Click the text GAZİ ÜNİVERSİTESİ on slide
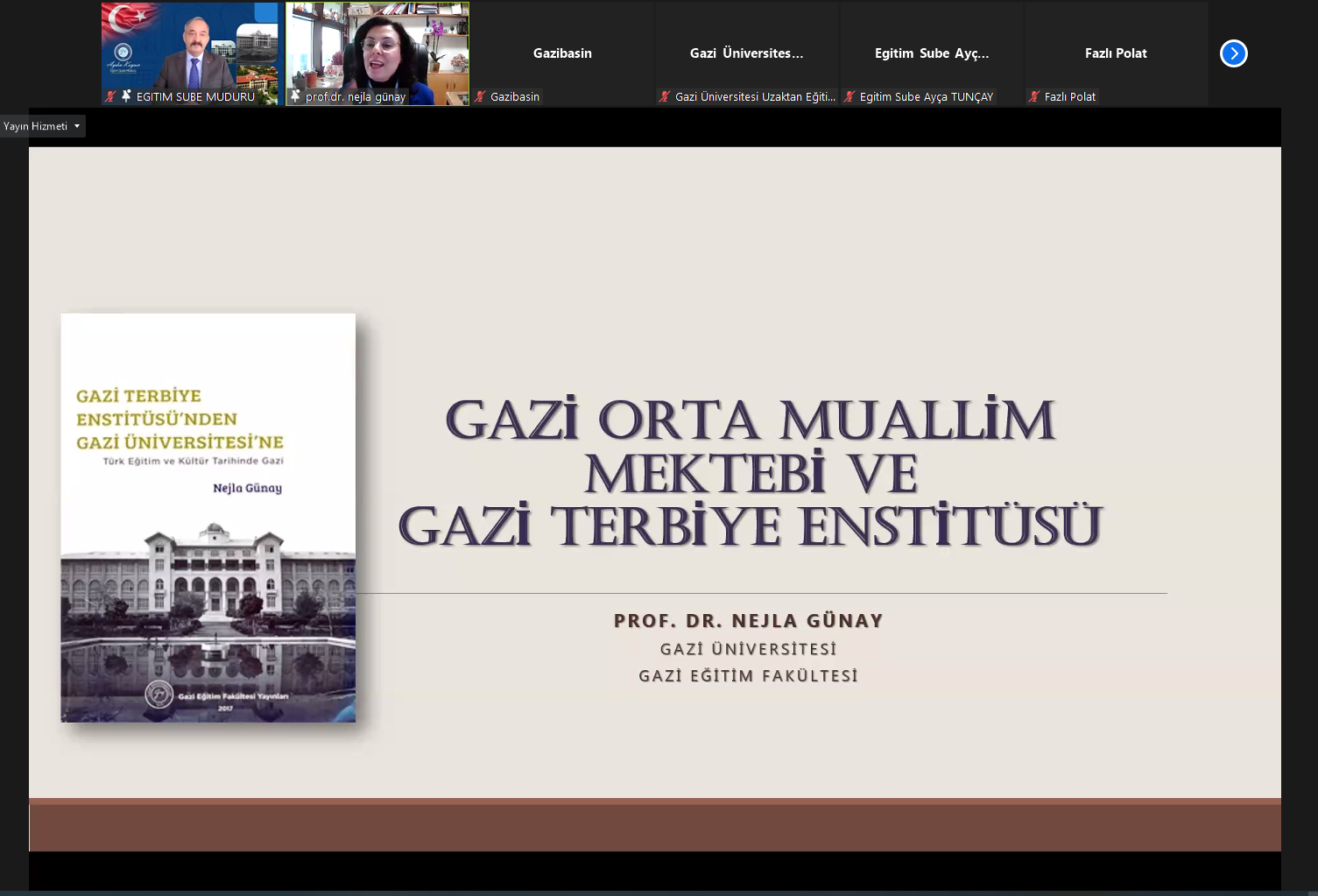 click(x=749, y=649)
